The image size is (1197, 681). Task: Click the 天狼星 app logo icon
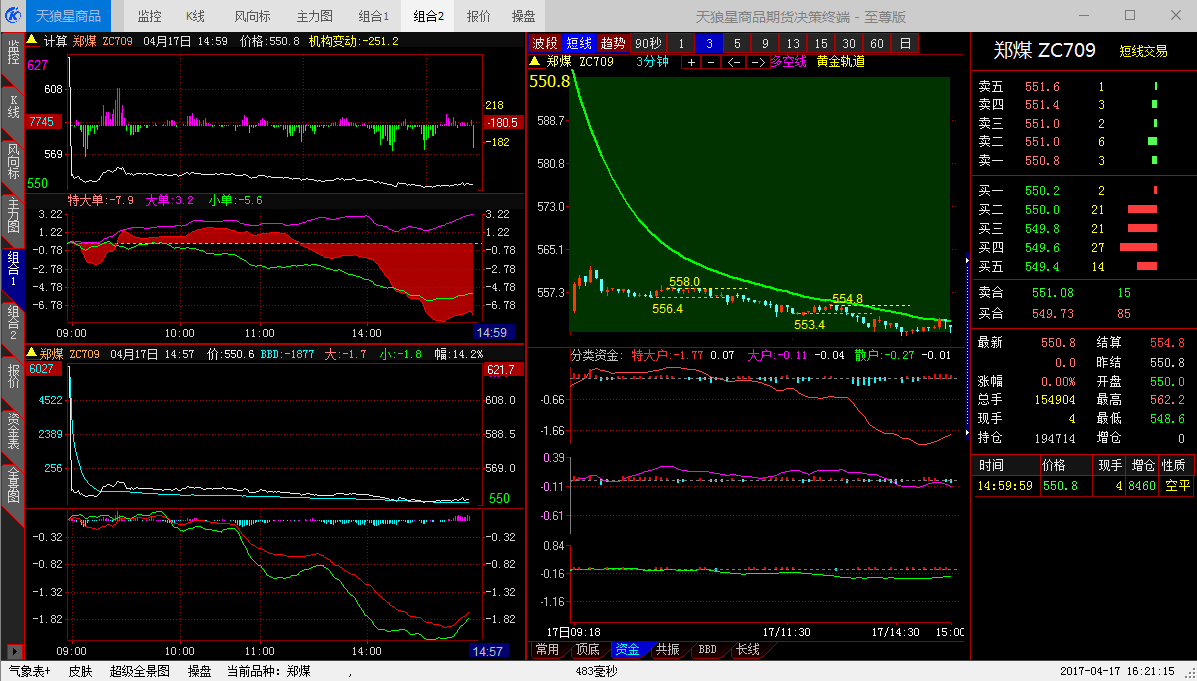pos(12,15)
